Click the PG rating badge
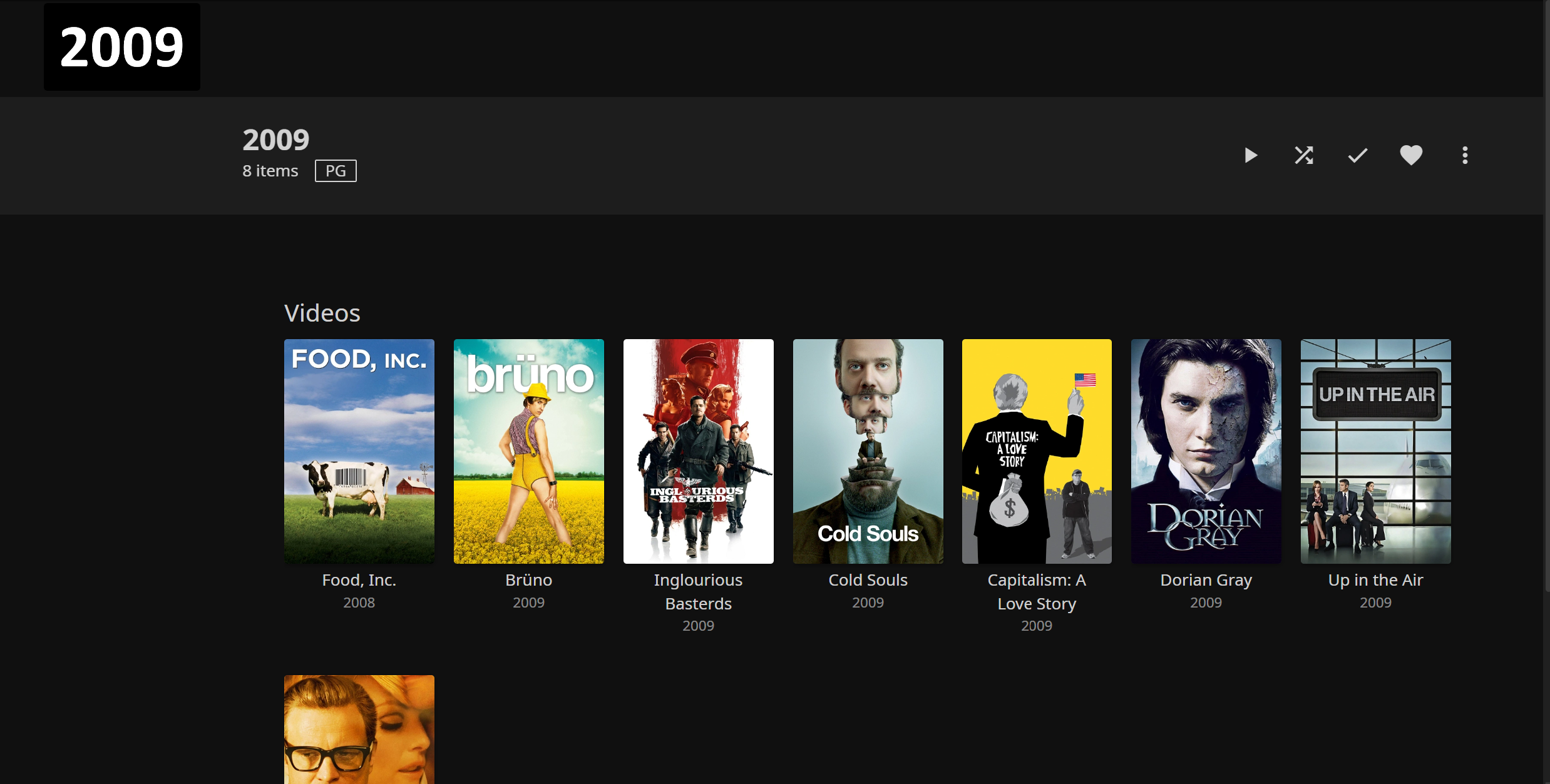This screenshot has width=1550, height=784. [x=336, y=171]
